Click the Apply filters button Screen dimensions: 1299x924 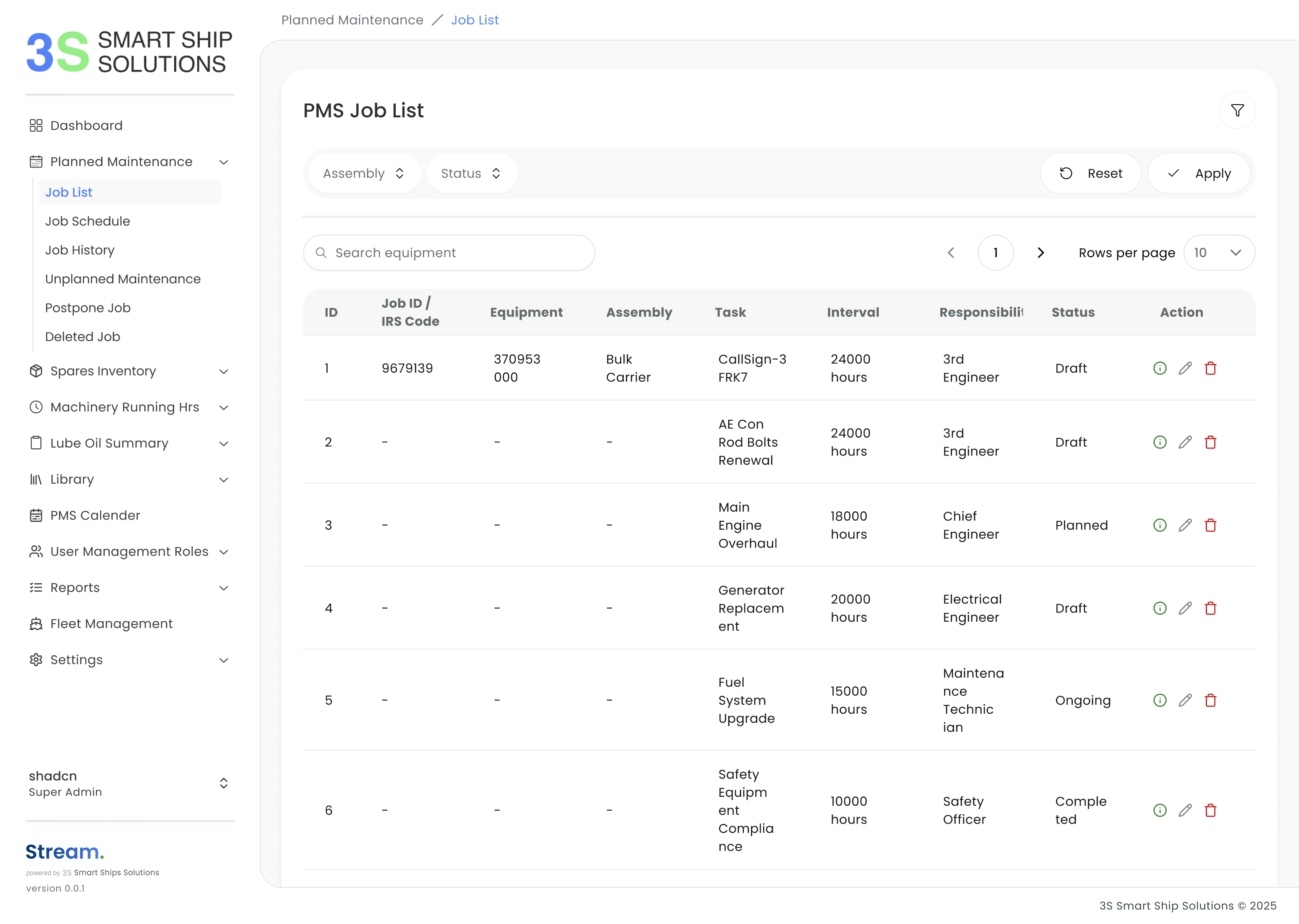(x=1199, y=174)
